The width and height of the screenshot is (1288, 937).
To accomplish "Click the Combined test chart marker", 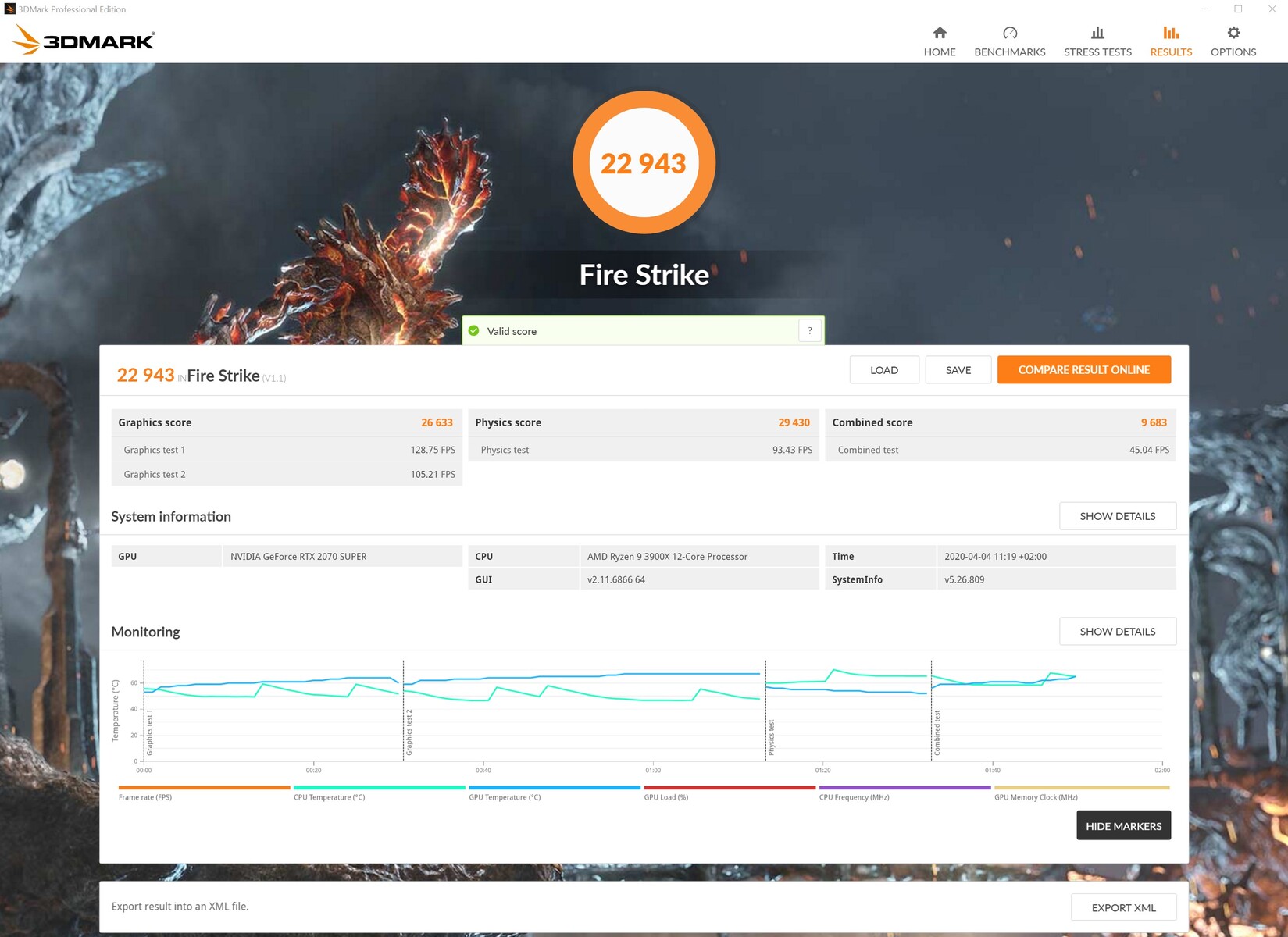I will point(937,732).
